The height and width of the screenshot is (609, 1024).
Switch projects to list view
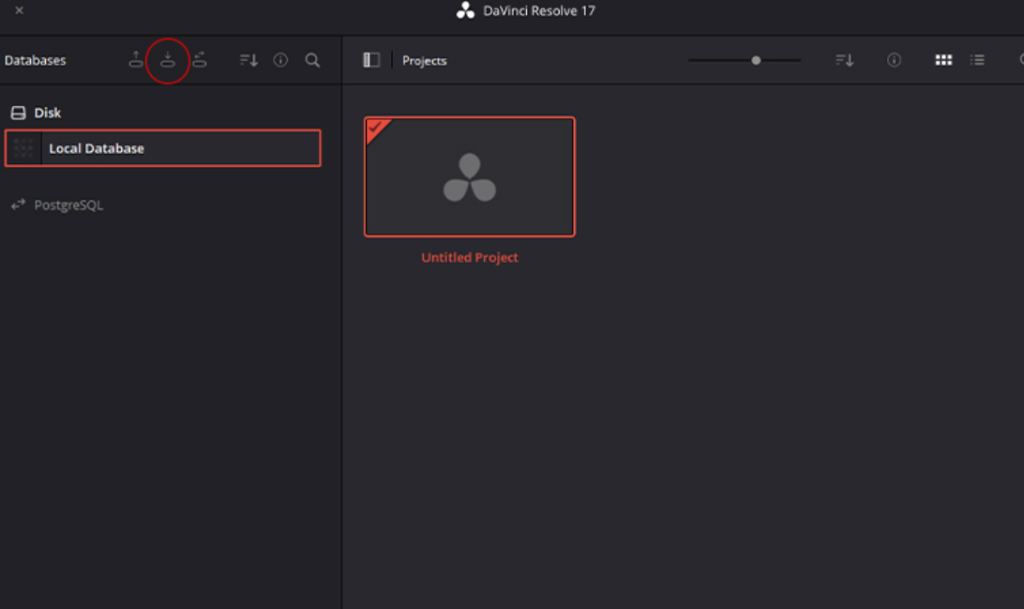pyautogui.click(x=977, y=60)
